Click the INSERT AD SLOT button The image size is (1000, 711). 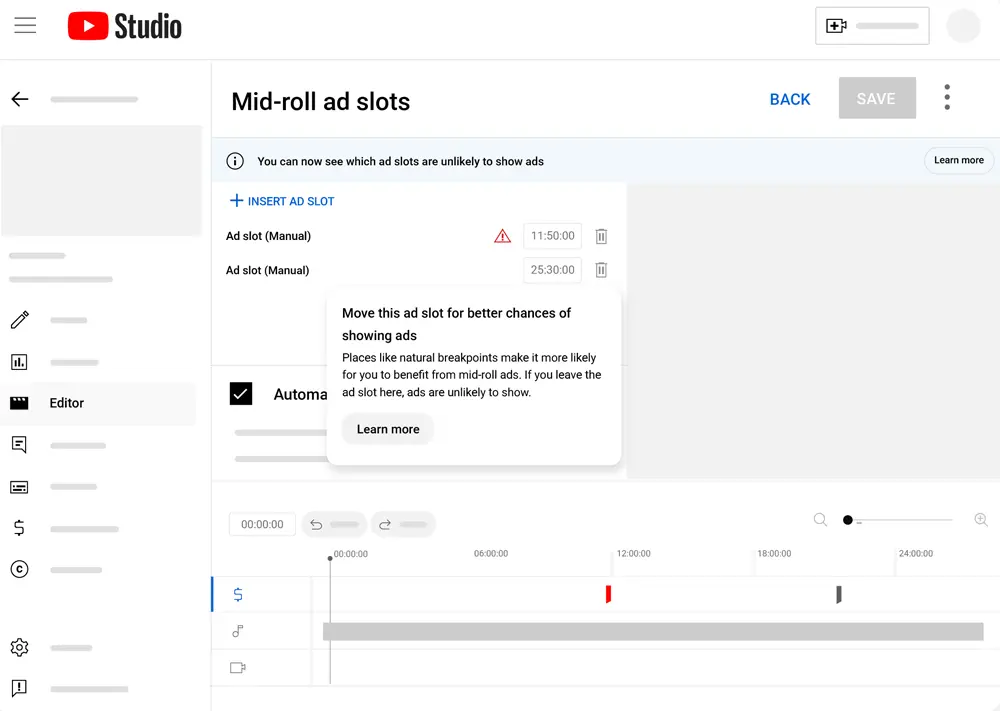coord(281,201)
